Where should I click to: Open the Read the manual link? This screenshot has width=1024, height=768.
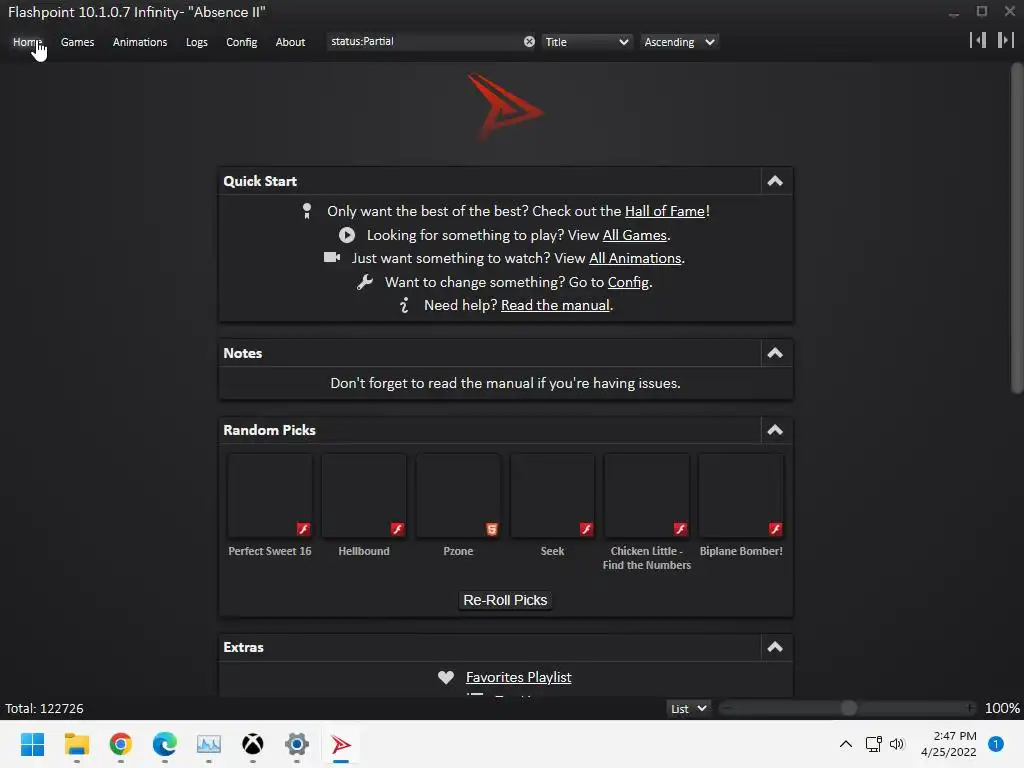[x=554, y=305]
